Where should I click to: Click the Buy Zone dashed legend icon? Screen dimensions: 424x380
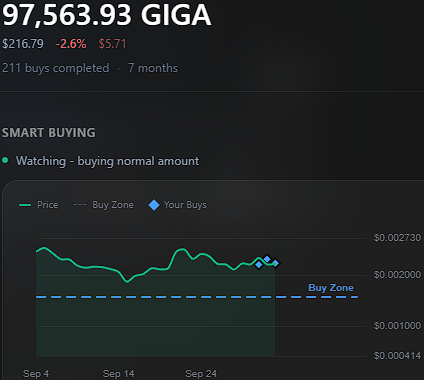click(x=80, y=205)
